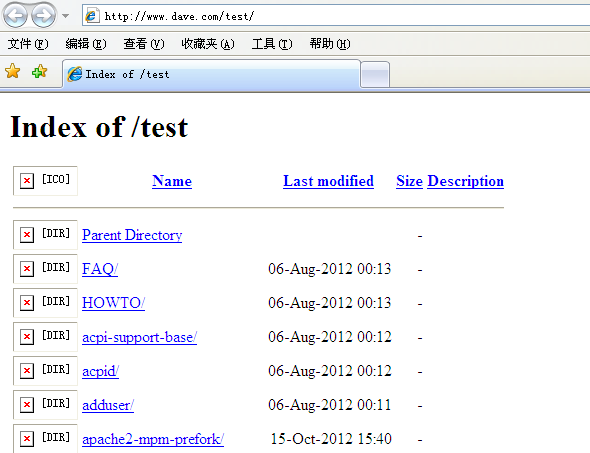Screen dimensions: 590x453
Task: Open the Parent Directory link
Action: coord(132,235)
